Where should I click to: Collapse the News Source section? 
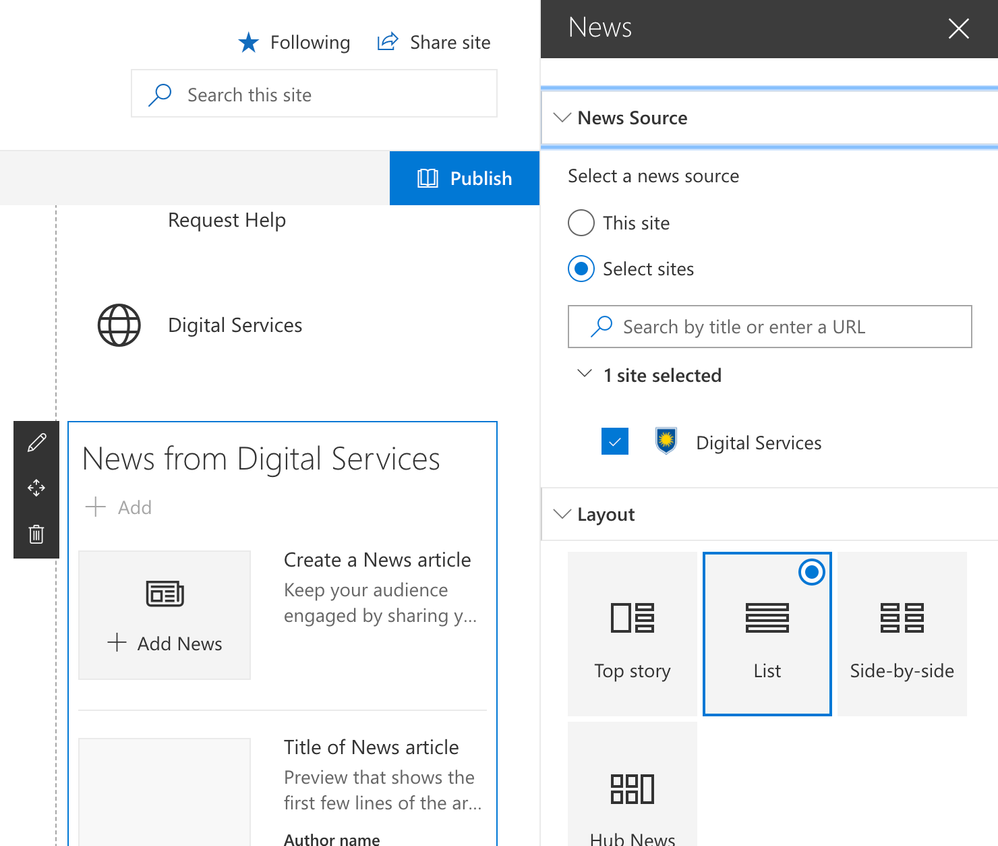click(561, 118)
